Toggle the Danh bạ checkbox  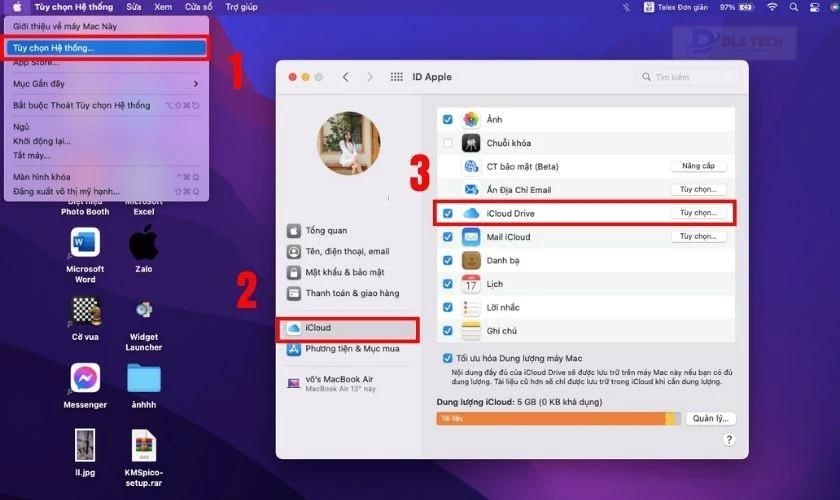[x=447, y=260]
